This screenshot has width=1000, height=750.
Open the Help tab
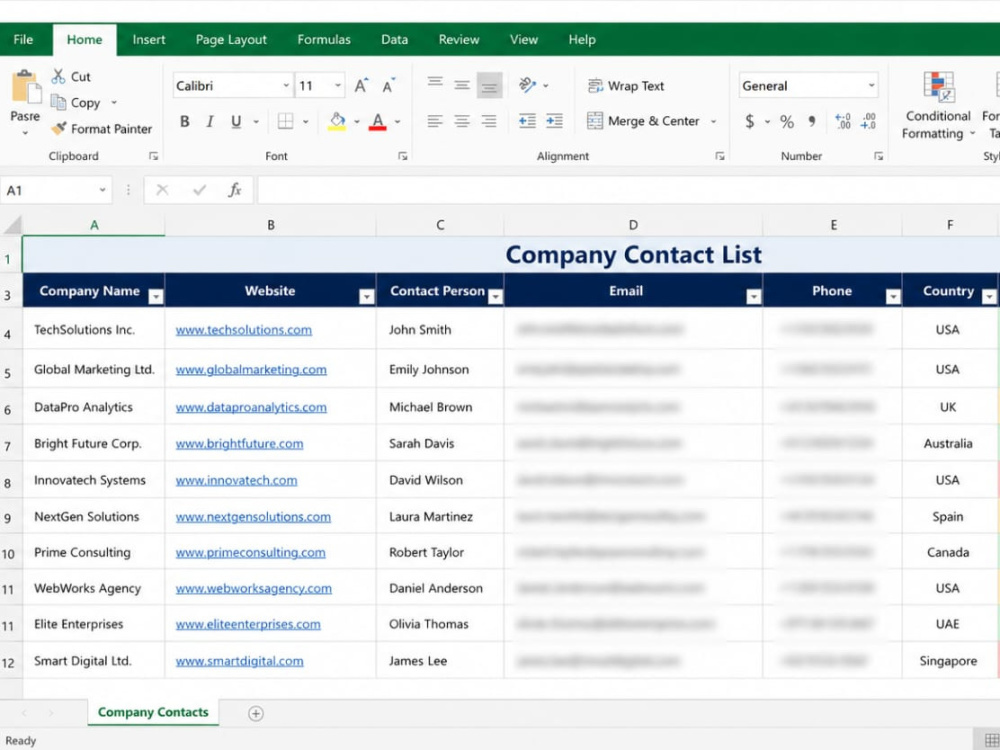tap(582, 40)
